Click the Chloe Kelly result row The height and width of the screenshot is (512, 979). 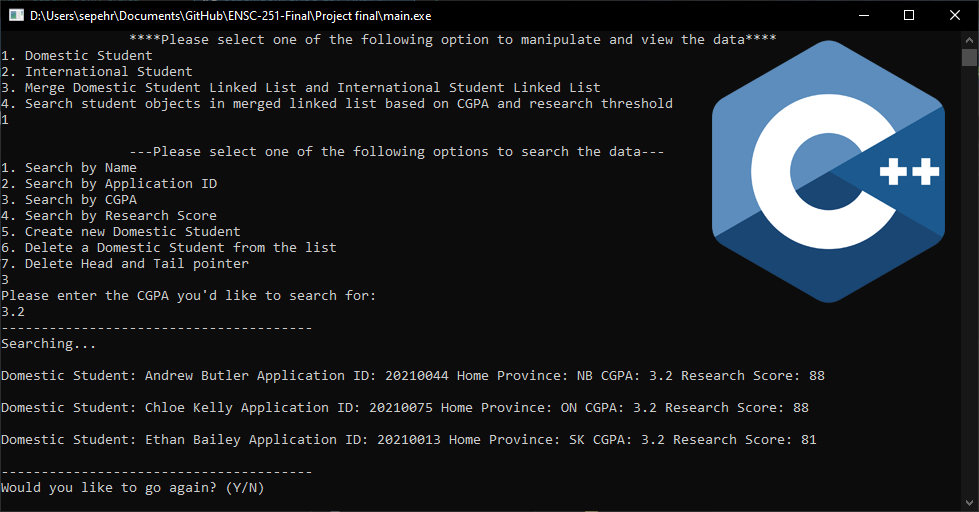(x=405, y=408)
